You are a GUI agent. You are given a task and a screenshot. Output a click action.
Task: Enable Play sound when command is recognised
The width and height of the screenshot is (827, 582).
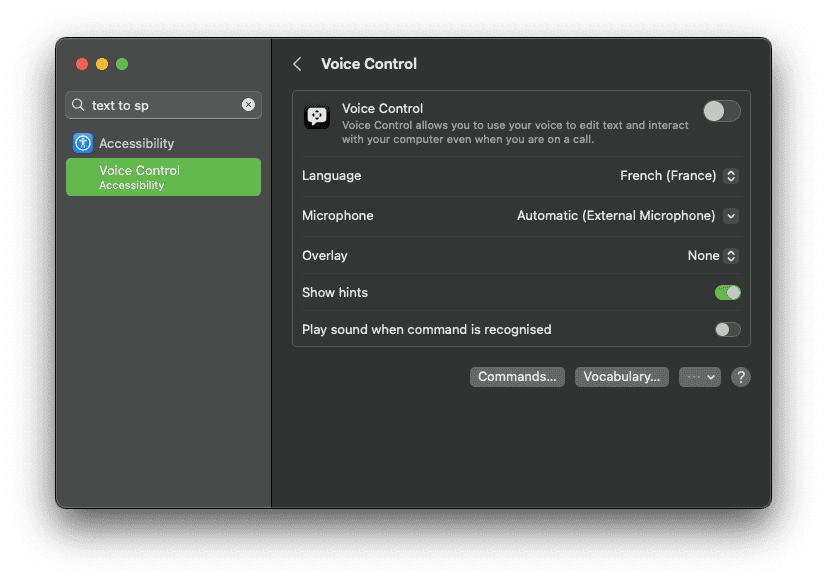tap(727, 330)
